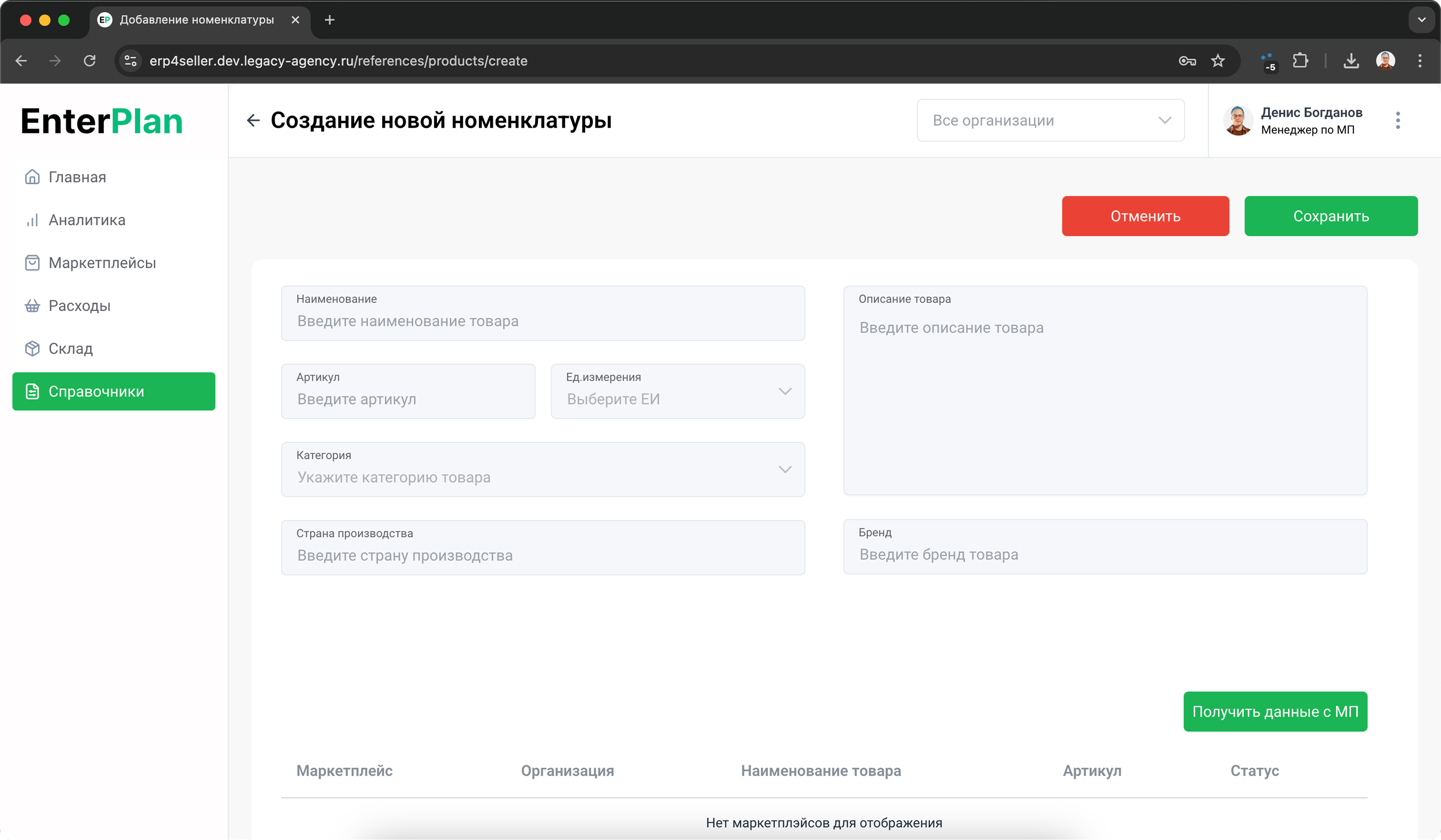Select the Главная home icon in sidebar
The height and width of the screenshot is (840, 1441).
point(32,177)
